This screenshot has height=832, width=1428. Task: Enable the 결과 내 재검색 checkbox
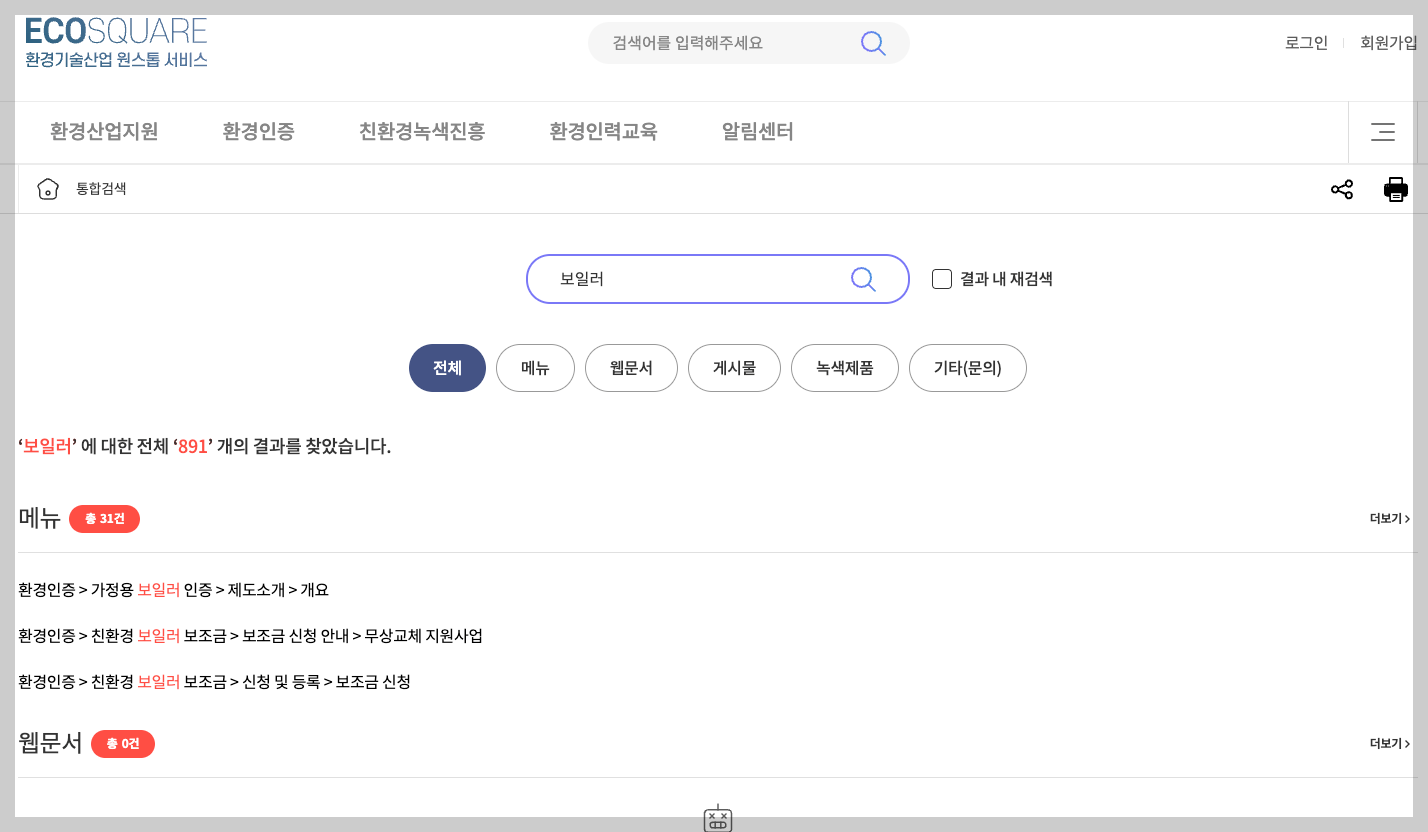coord(941,279)
